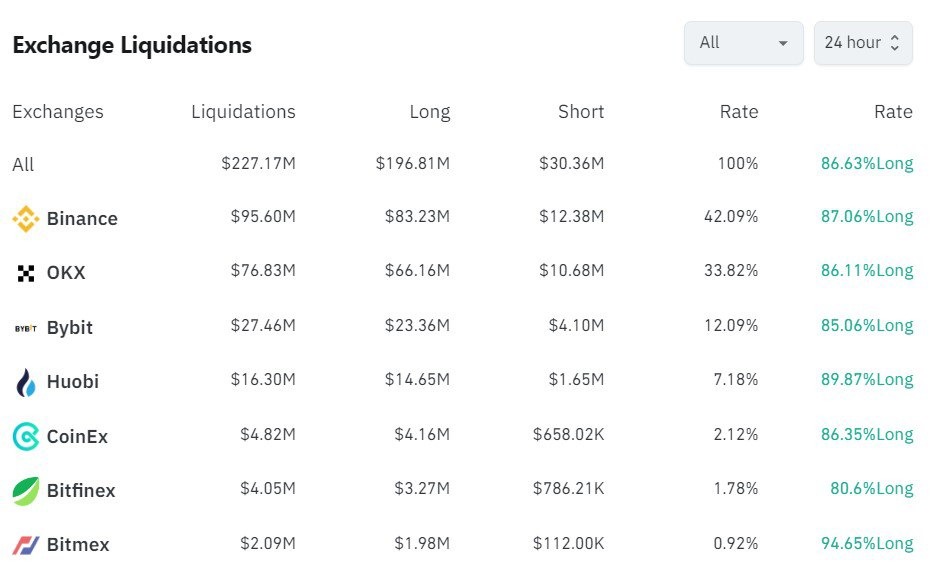Open the All coin filter dropdown
This screenshot has height=570, width=932.
click(743, 43)
